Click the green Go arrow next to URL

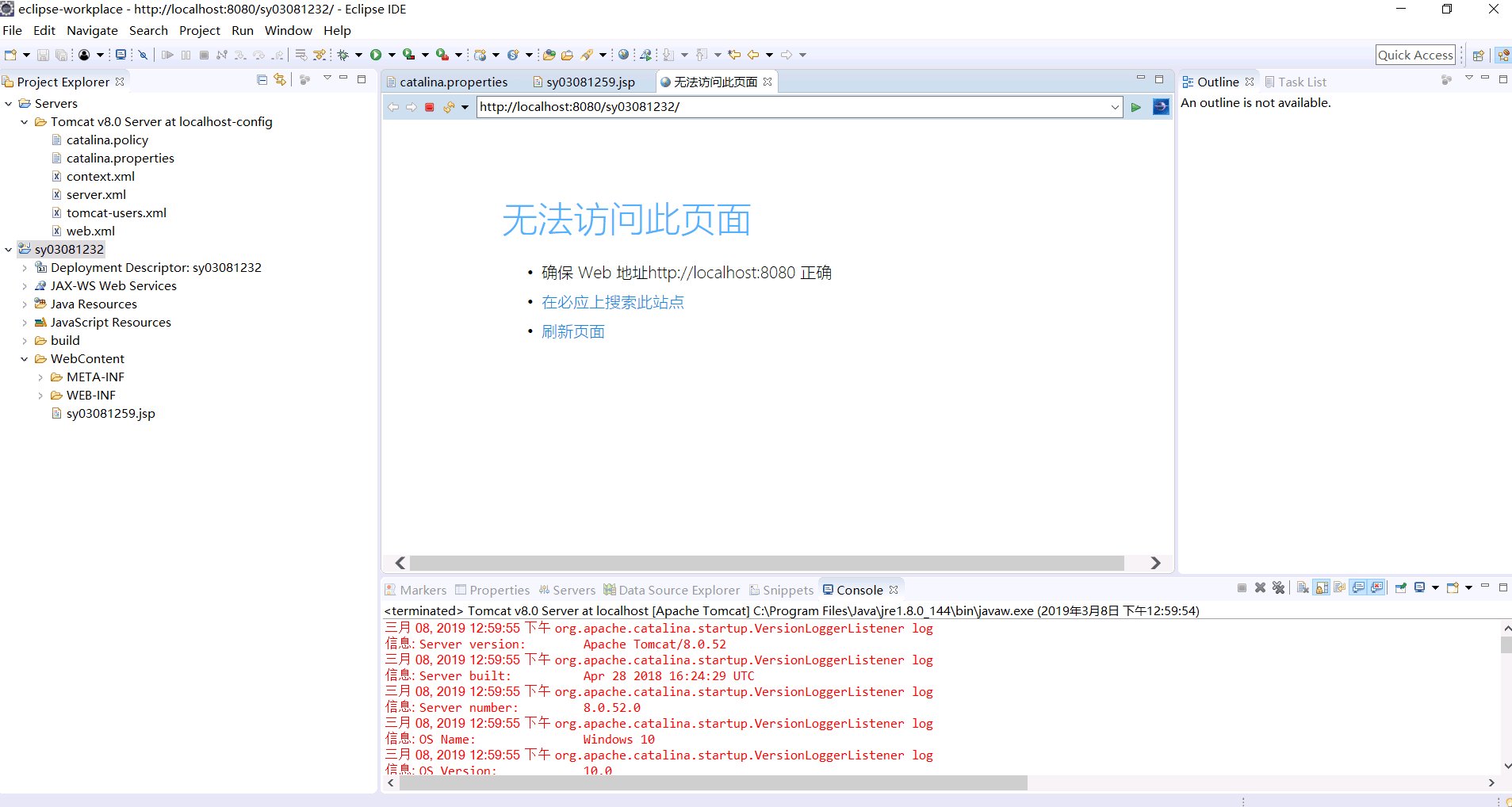click(1136, 107)
